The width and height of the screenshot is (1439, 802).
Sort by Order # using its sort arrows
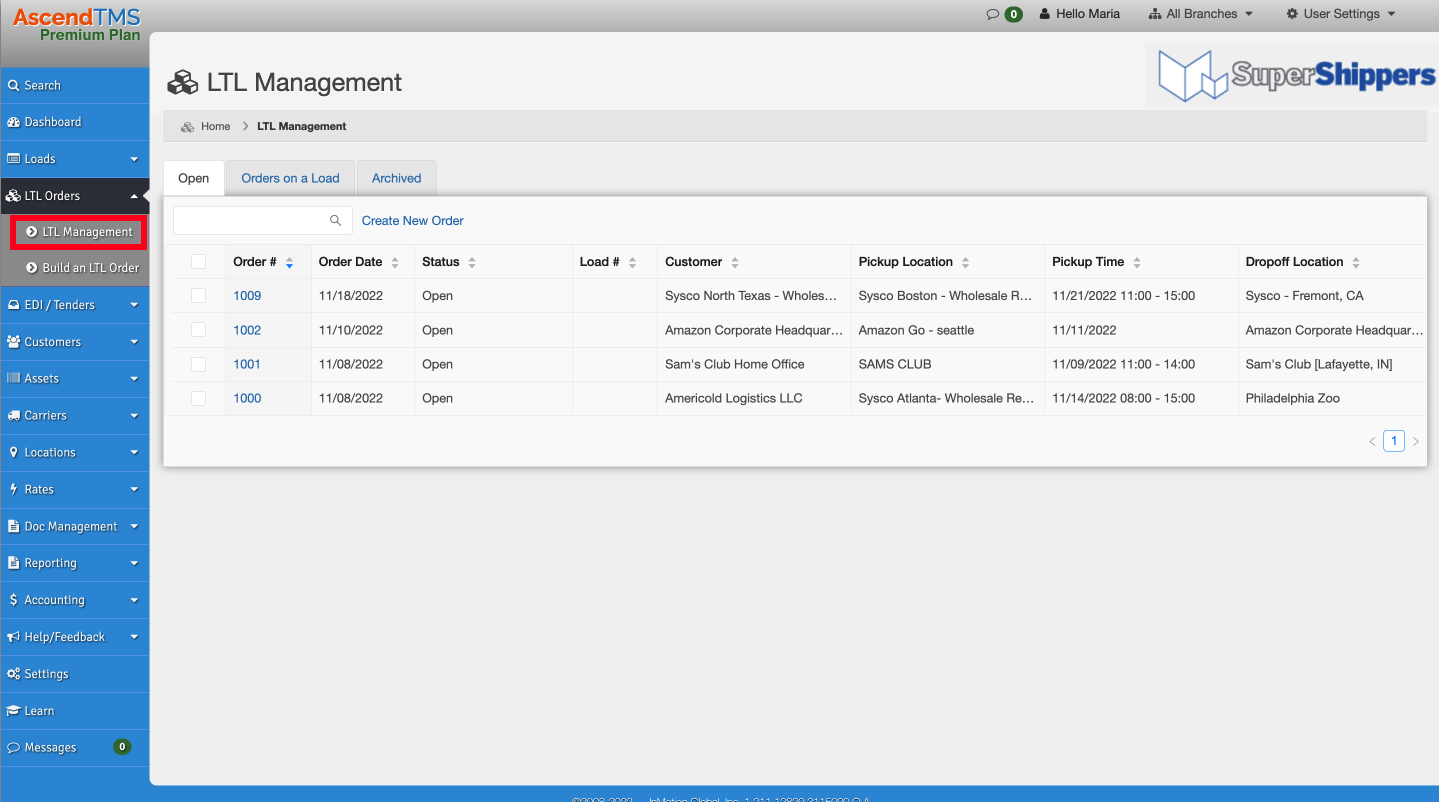(x=290, y=263)
